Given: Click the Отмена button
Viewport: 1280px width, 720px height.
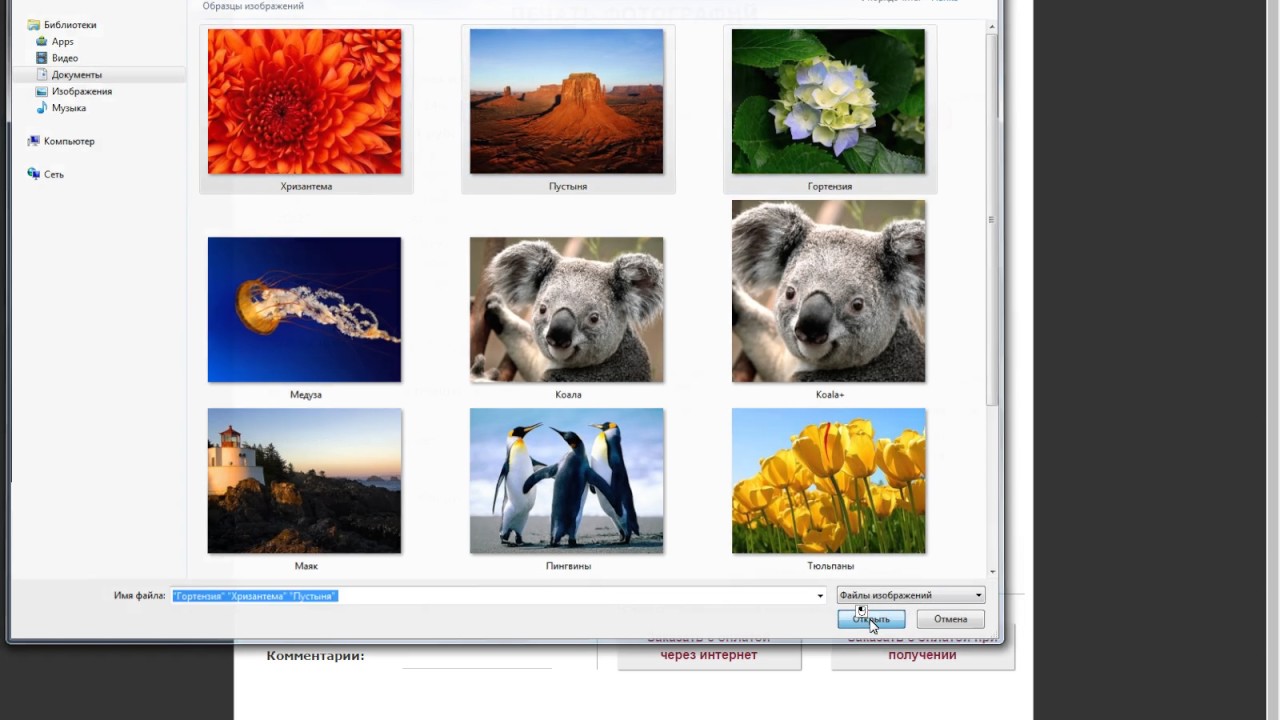Looking at the screenshot, I should (x=950, y=619).
